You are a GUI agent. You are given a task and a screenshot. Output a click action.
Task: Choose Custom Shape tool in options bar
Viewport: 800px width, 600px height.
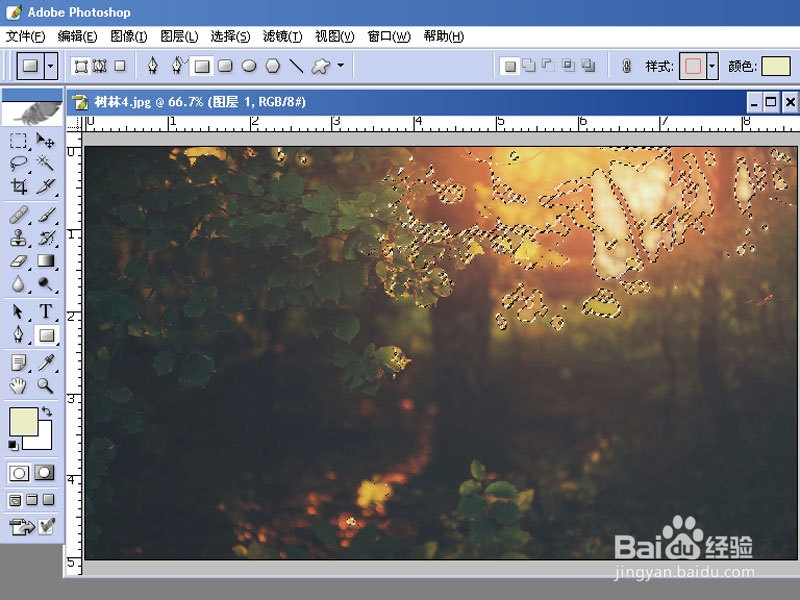tap(321, 66)
